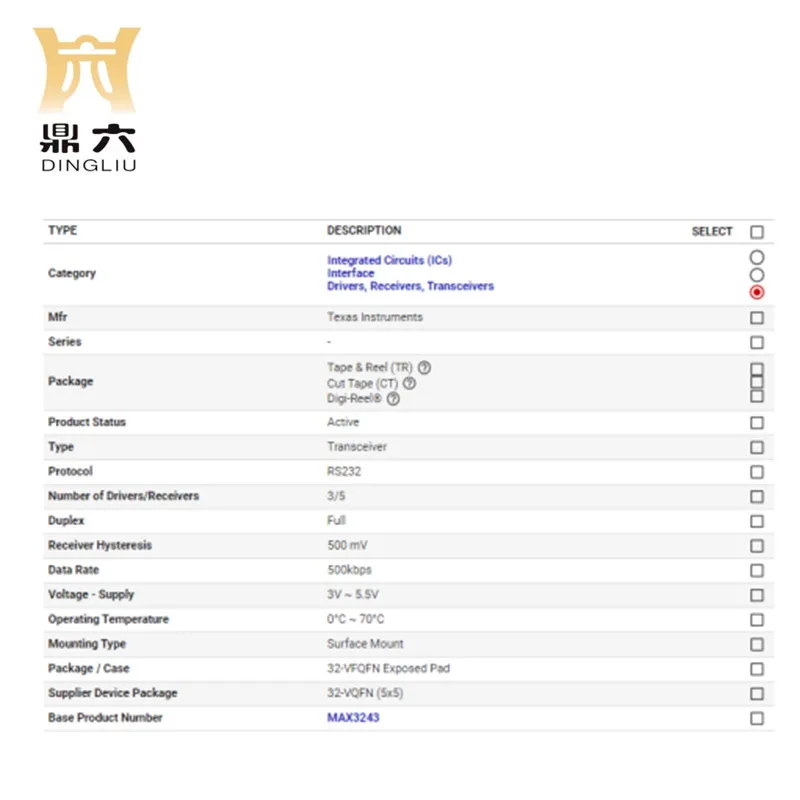Check the Base Product Number checkbox
Viewport: 800px width, 800px height.
pos(757,718)
